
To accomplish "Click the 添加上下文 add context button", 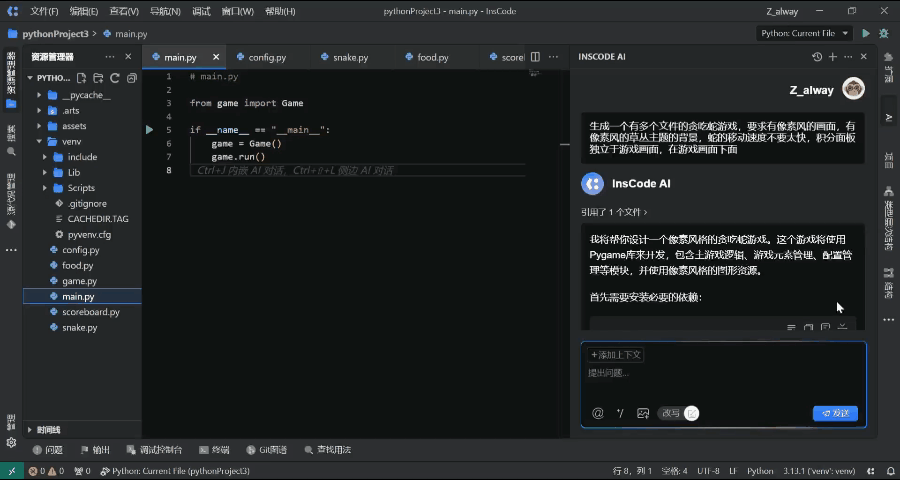I will pos(616,355).
